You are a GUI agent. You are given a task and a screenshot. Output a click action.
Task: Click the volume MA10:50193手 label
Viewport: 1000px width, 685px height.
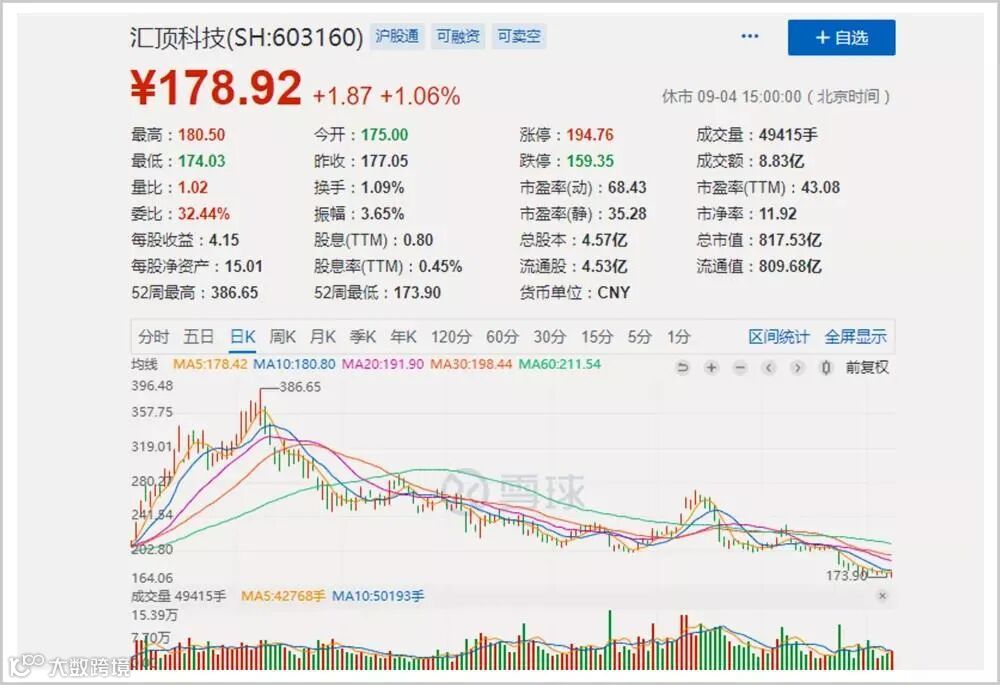(x=378, y=596)
